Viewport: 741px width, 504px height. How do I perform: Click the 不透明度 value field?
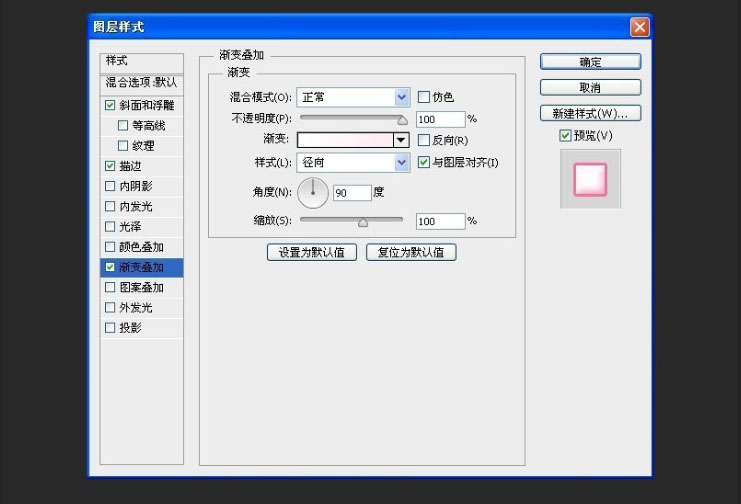click(440, 120)
